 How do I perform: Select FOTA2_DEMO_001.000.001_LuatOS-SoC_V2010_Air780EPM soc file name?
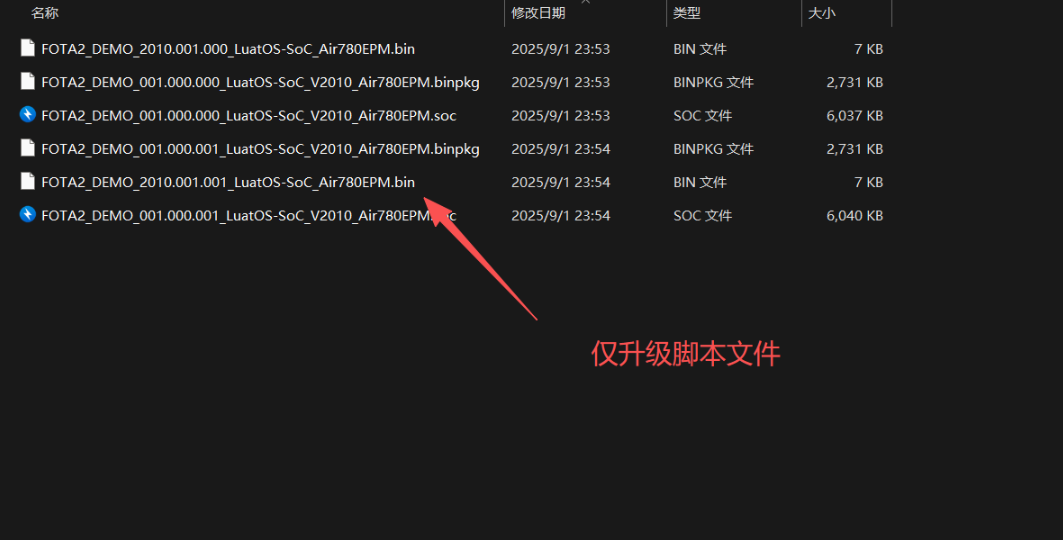249,215
